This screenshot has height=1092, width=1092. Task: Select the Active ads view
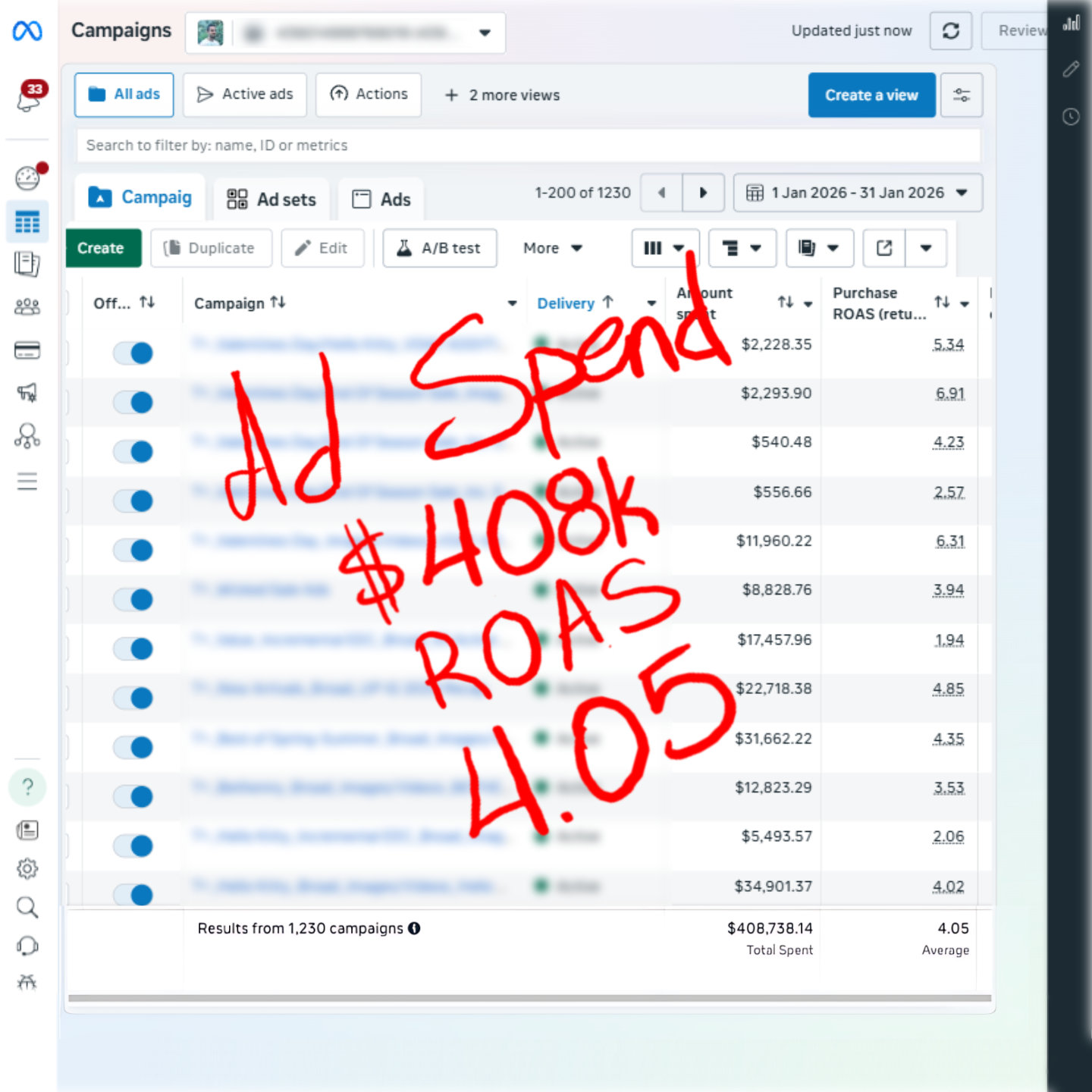pyautogui.click(x=245, y=95)
